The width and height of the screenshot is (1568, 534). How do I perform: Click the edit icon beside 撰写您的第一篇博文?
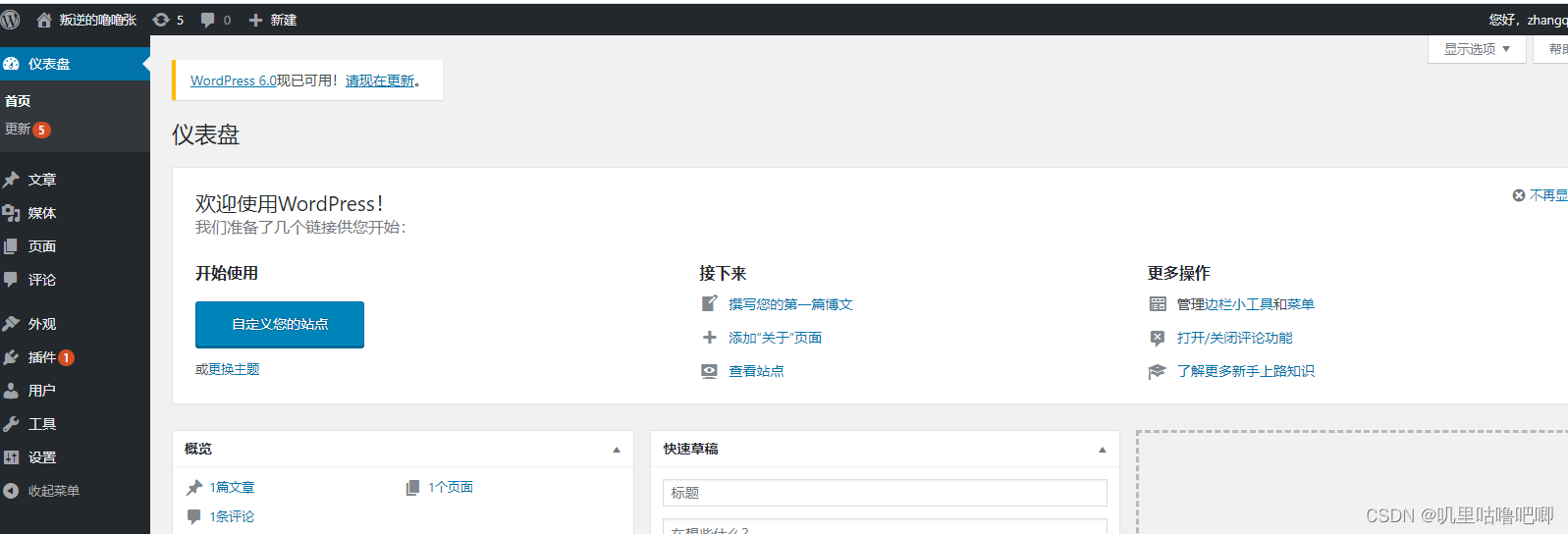click(710, 304)
